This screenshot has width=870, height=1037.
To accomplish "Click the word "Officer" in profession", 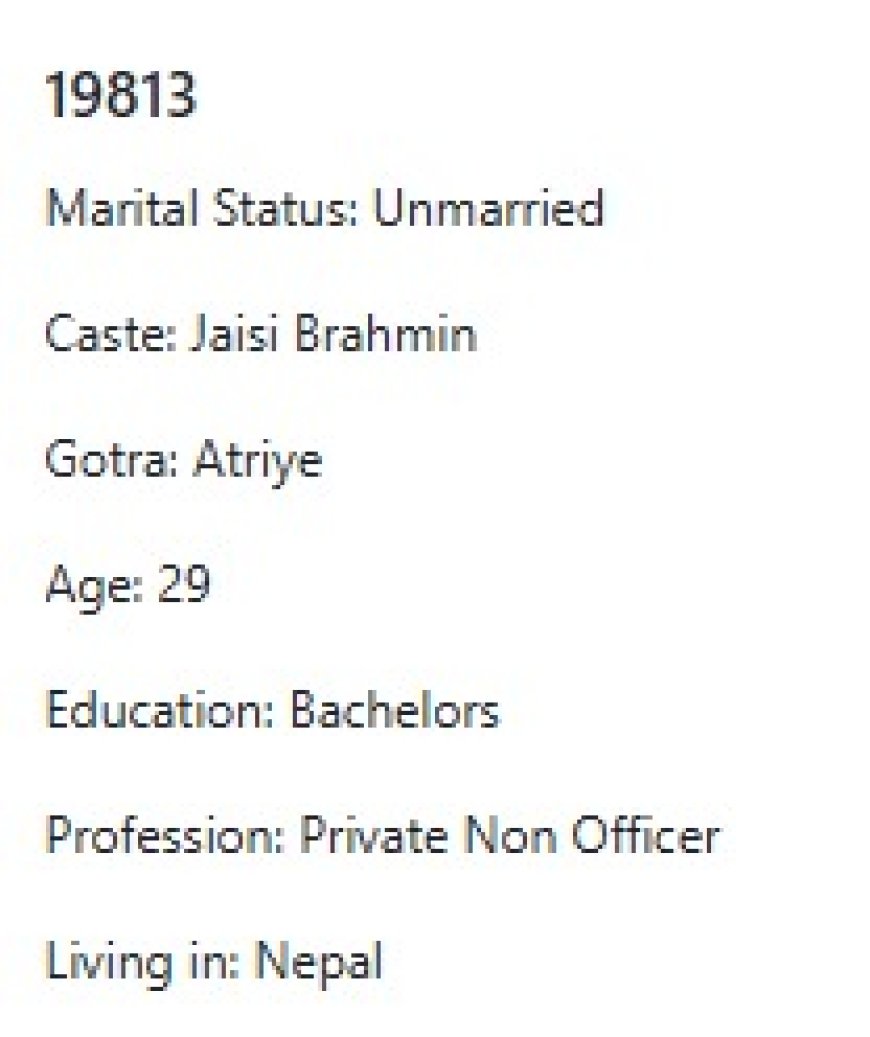I will pos(644,836).
